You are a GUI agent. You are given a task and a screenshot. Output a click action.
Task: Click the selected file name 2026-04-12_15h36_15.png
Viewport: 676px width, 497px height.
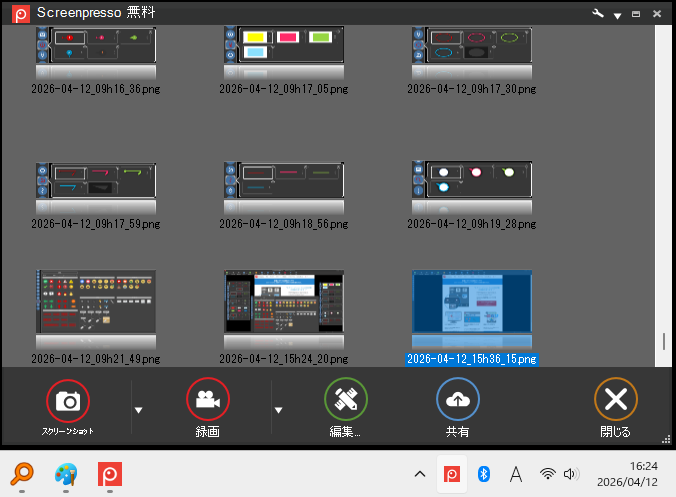pyautogui.click(x=472, y=359)
